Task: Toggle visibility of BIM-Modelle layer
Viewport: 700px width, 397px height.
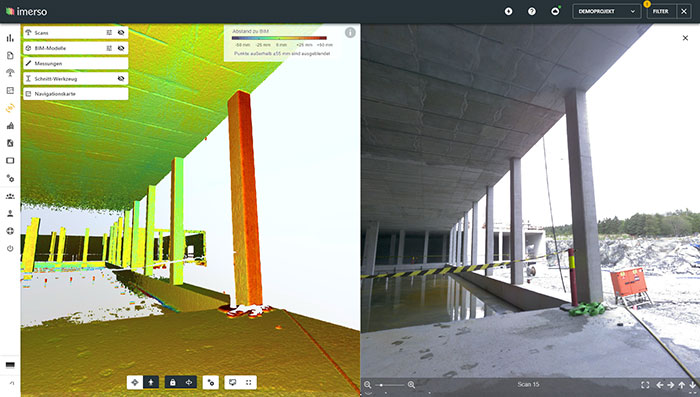Action: [121, 48]
